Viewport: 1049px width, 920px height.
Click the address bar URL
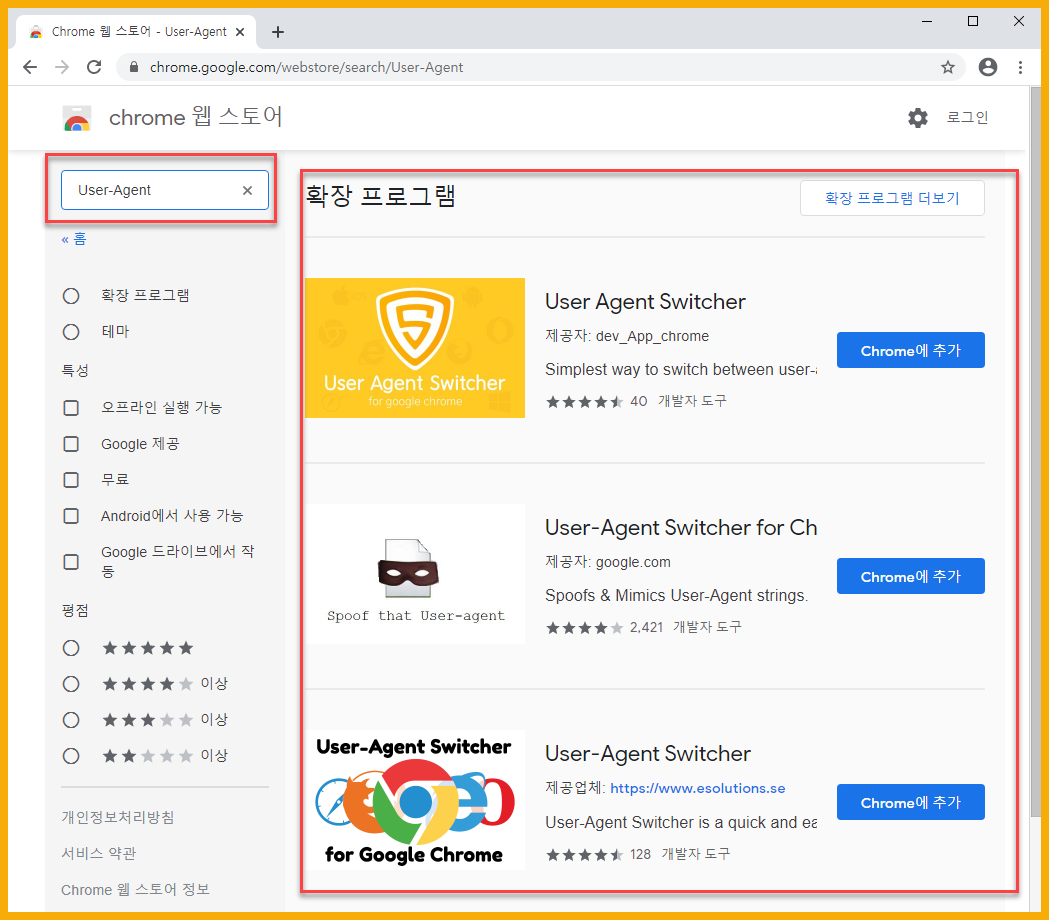click(x=306, y=67)
